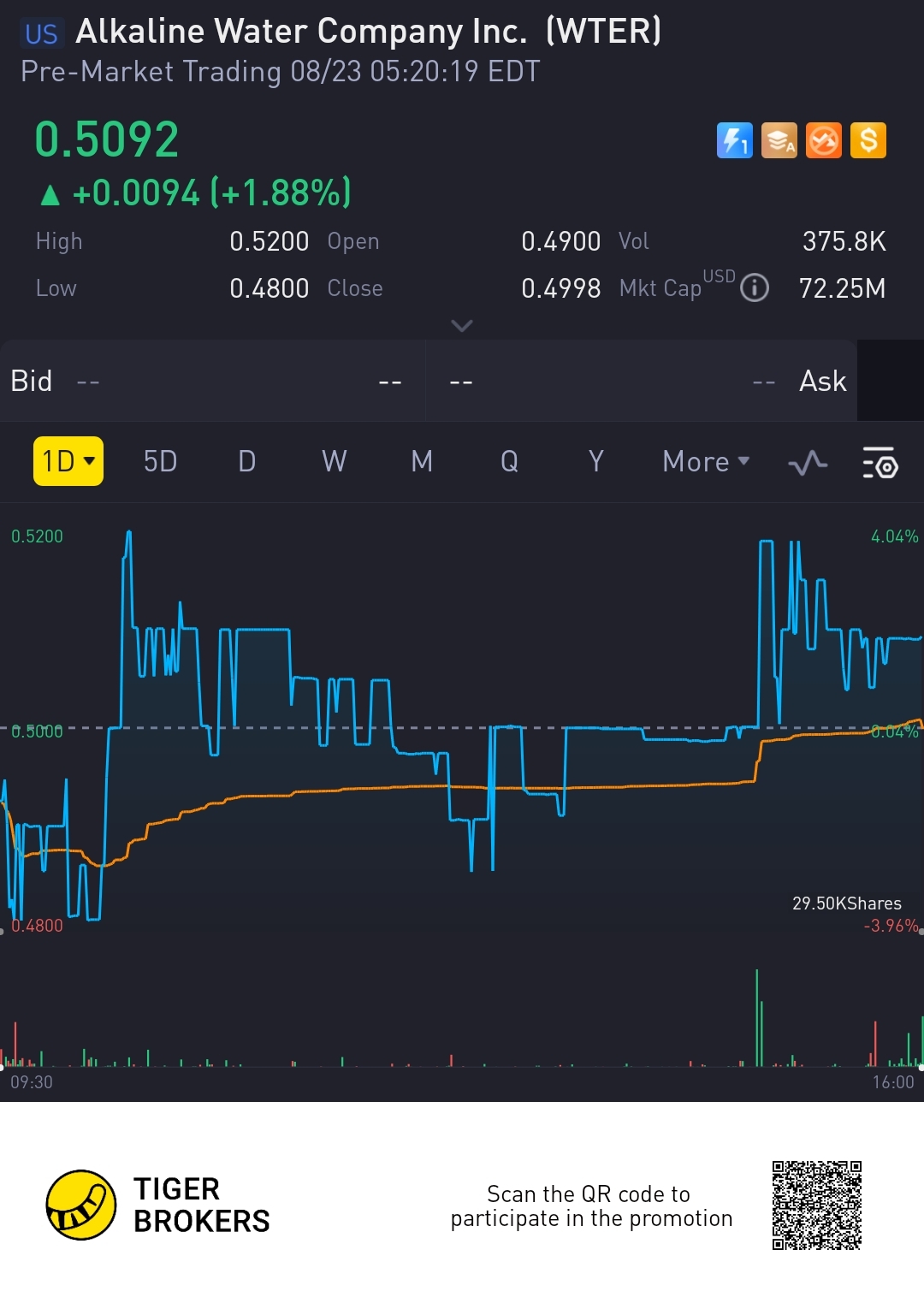Tap the yellow dollar sign icon
The height and width of the screenshot is (1309, 924).
(x=868, y=140)
